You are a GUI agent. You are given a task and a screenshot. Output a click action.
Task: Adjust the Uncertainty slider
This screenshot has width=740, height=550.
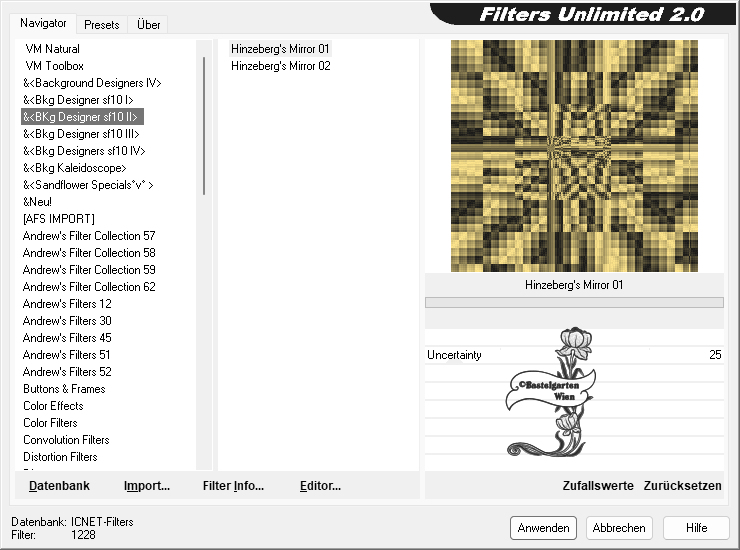point(574,355)
